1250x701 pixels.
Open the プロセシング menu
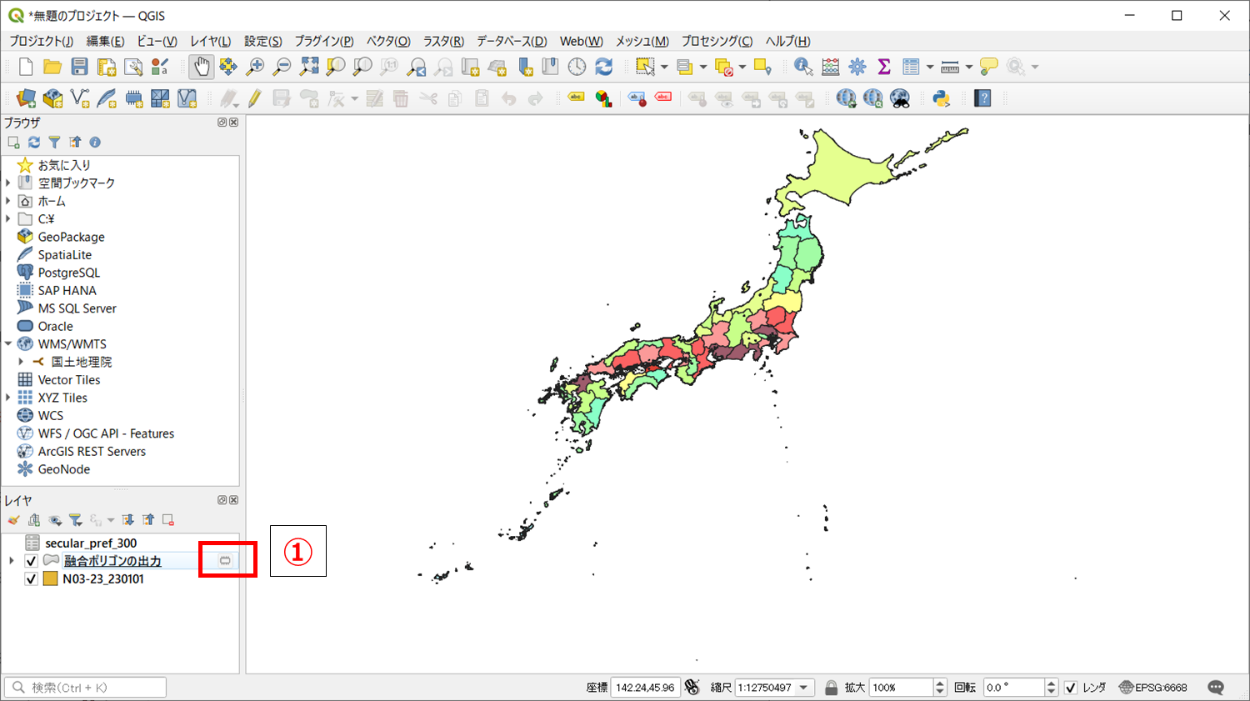coord(717,41)
